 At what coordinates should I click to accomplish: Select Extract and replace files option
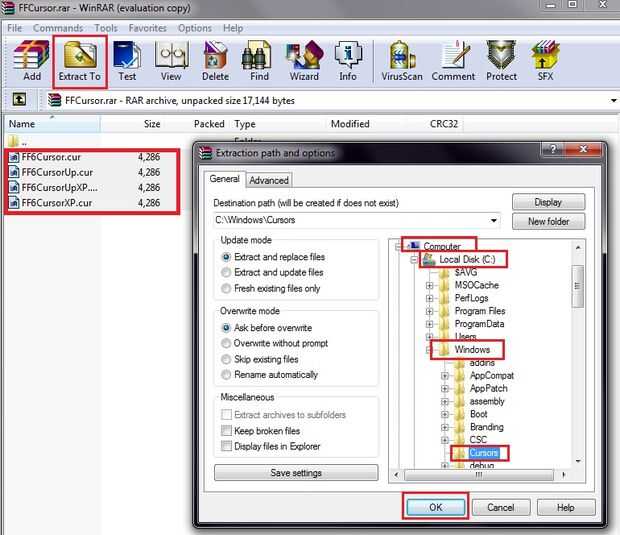(x=225, y=257)
